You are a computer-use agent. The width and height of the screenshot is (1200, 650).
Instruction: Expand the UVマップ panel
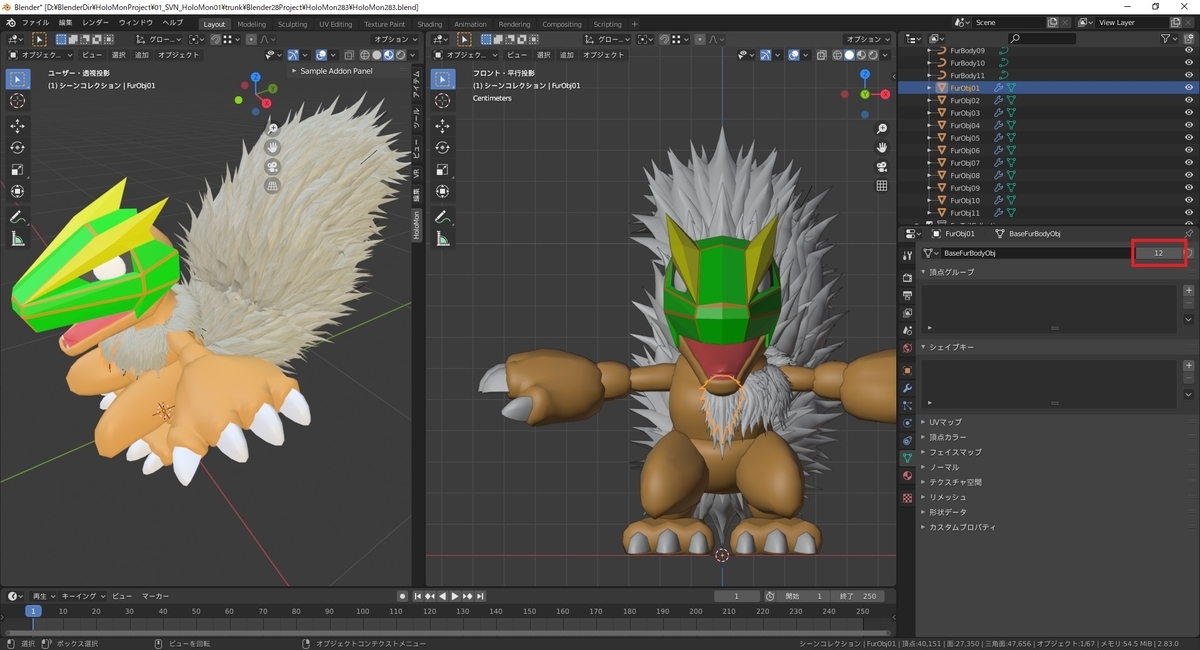click(1057, 422)
